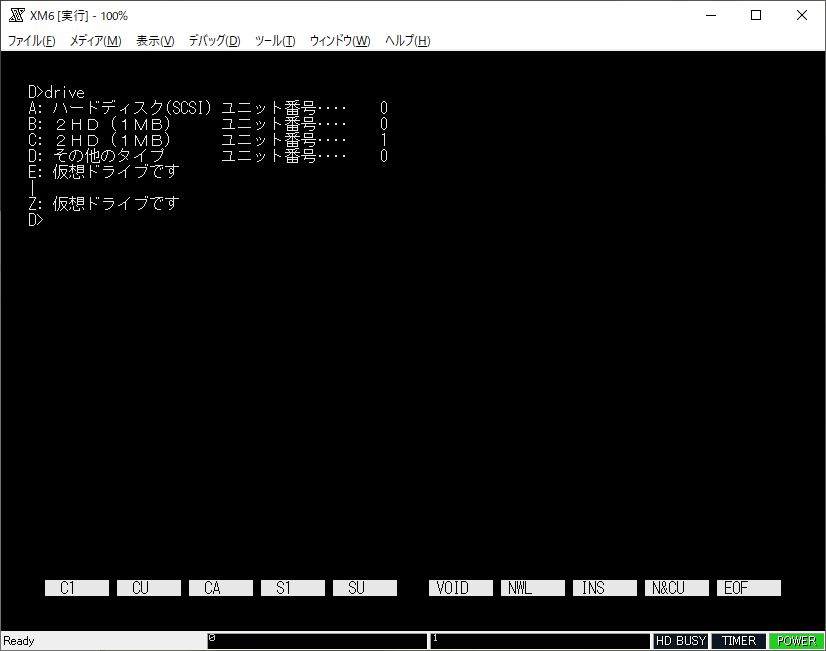This screenshot has width=826, height=651.
Task: Click the CU function key label
Action: click(149, 588)
